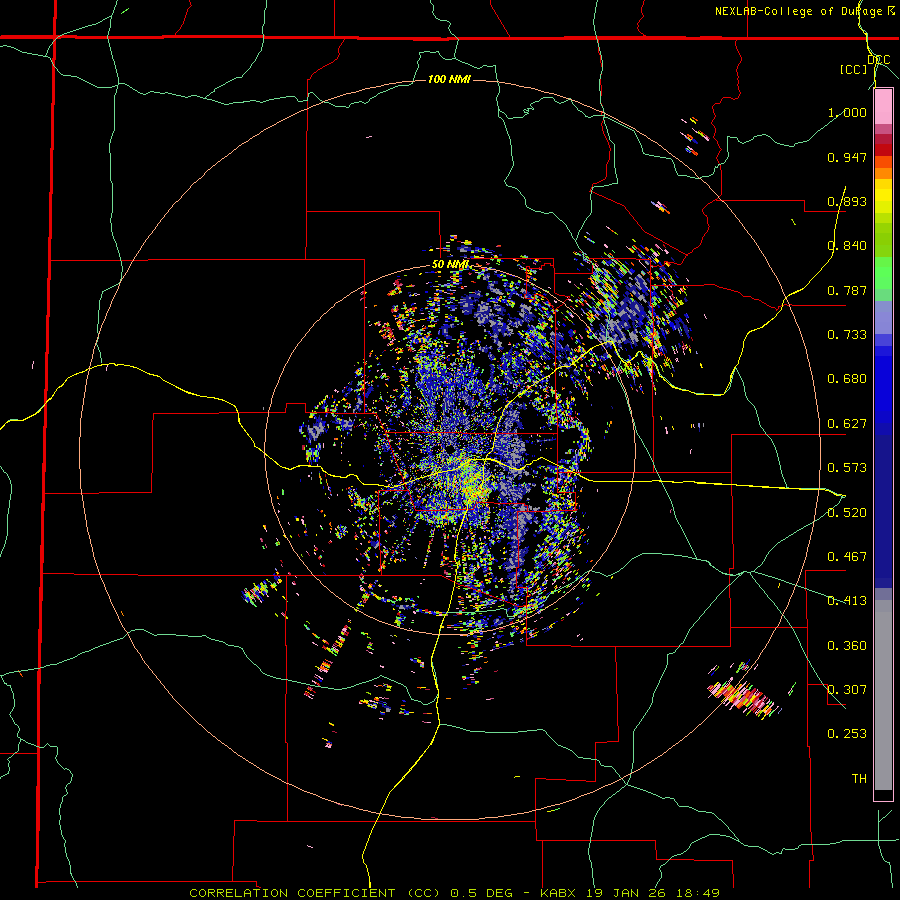
Task: Click the 100 NMI range ring label
Action: pyautogui.click(x=449, y=79)
